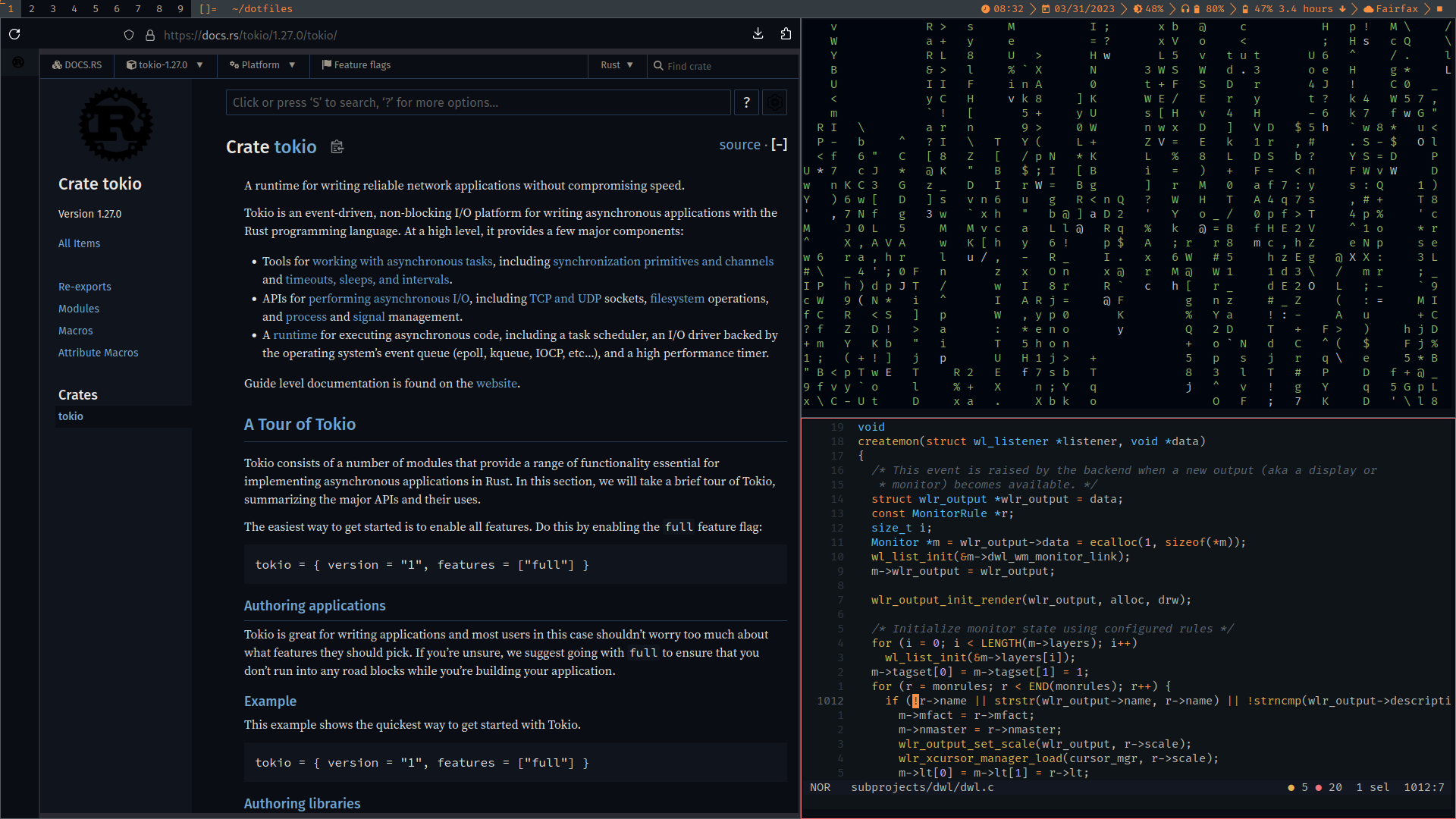Open the Rust dropdown menu

(x=617, y=65)
